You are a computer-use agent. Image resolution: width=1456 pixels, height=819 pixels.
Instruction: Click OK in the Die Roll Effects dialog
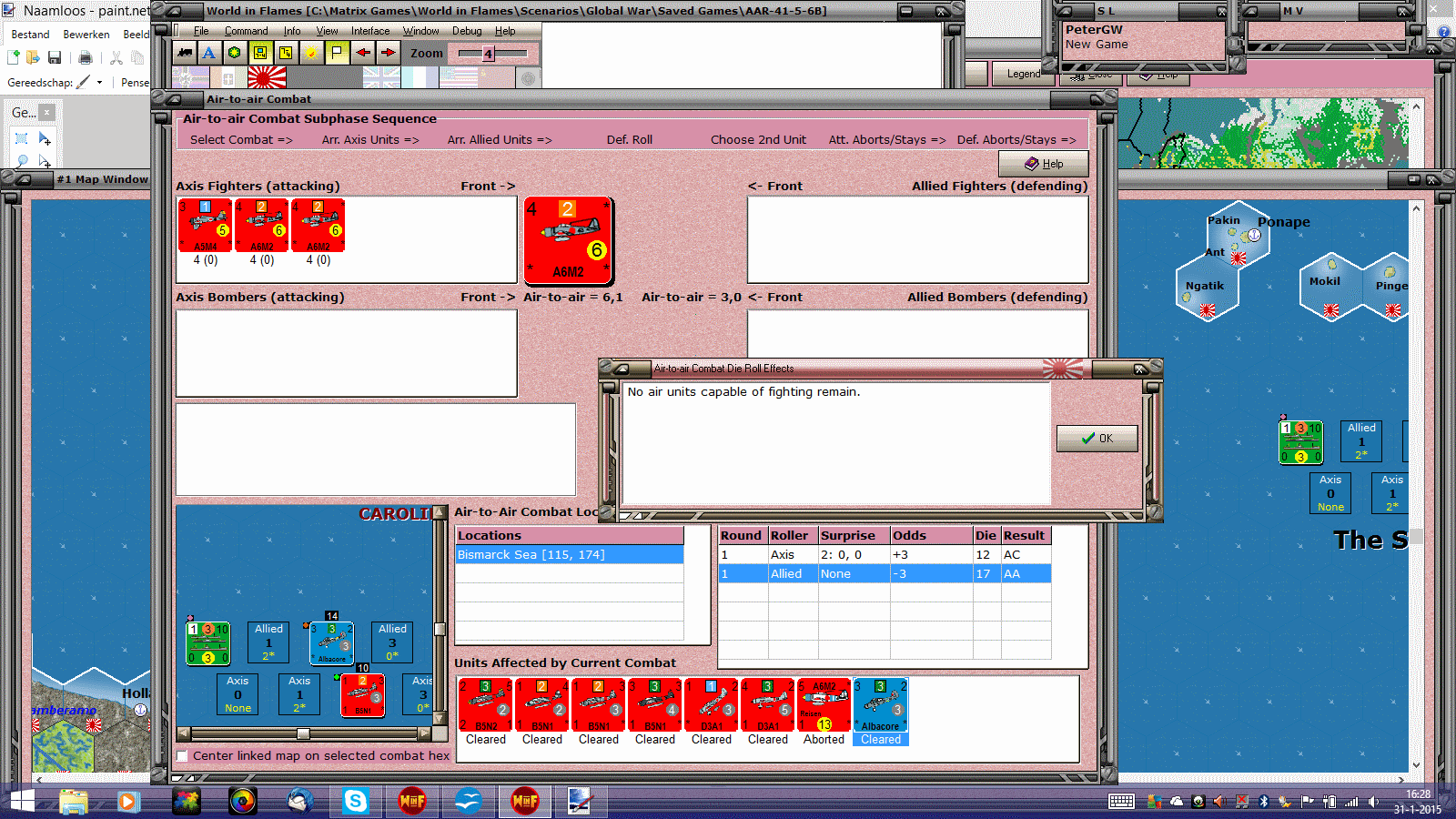[1097, 439]
